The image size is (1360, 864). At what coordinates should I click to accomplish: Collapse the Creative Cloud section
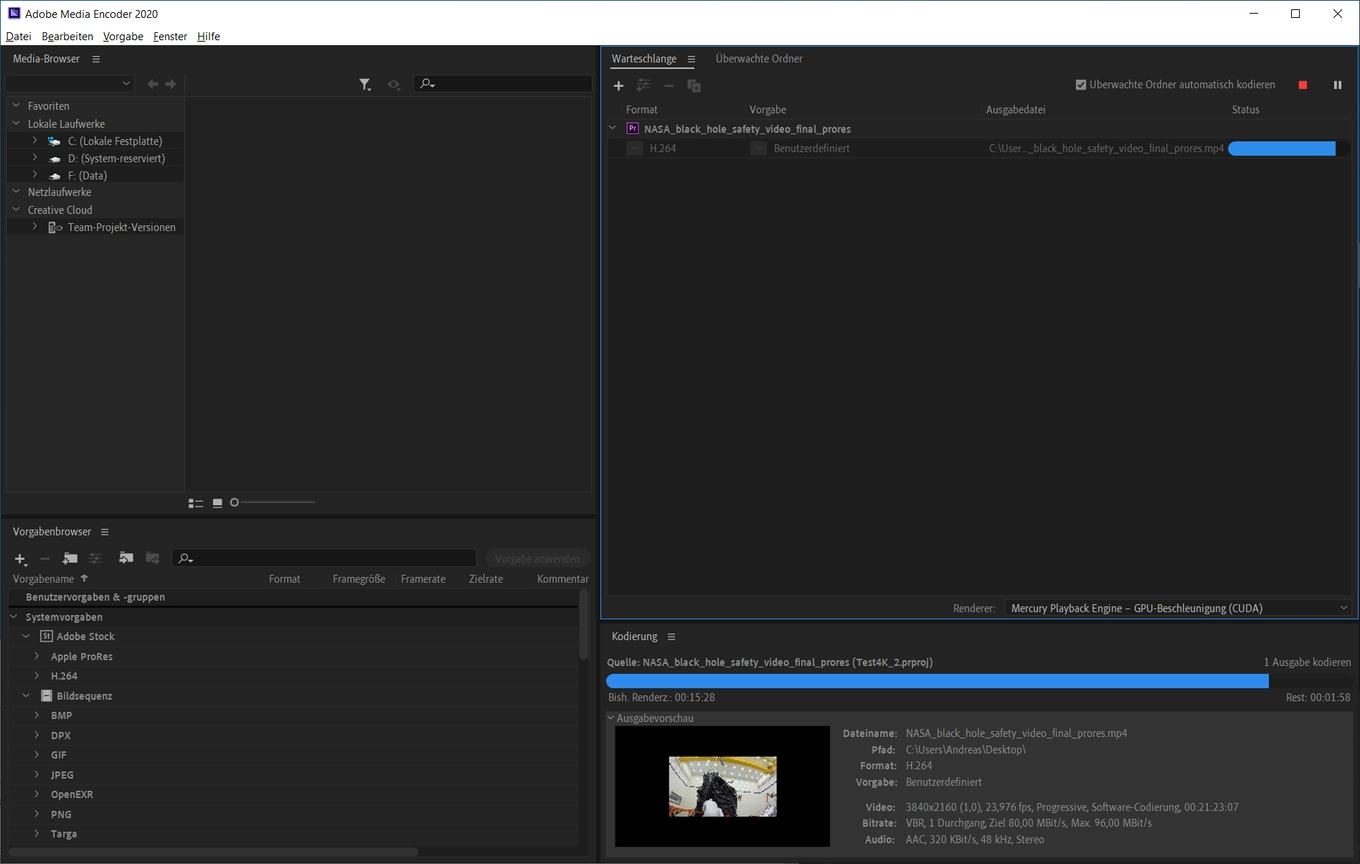tap(16, 209)
